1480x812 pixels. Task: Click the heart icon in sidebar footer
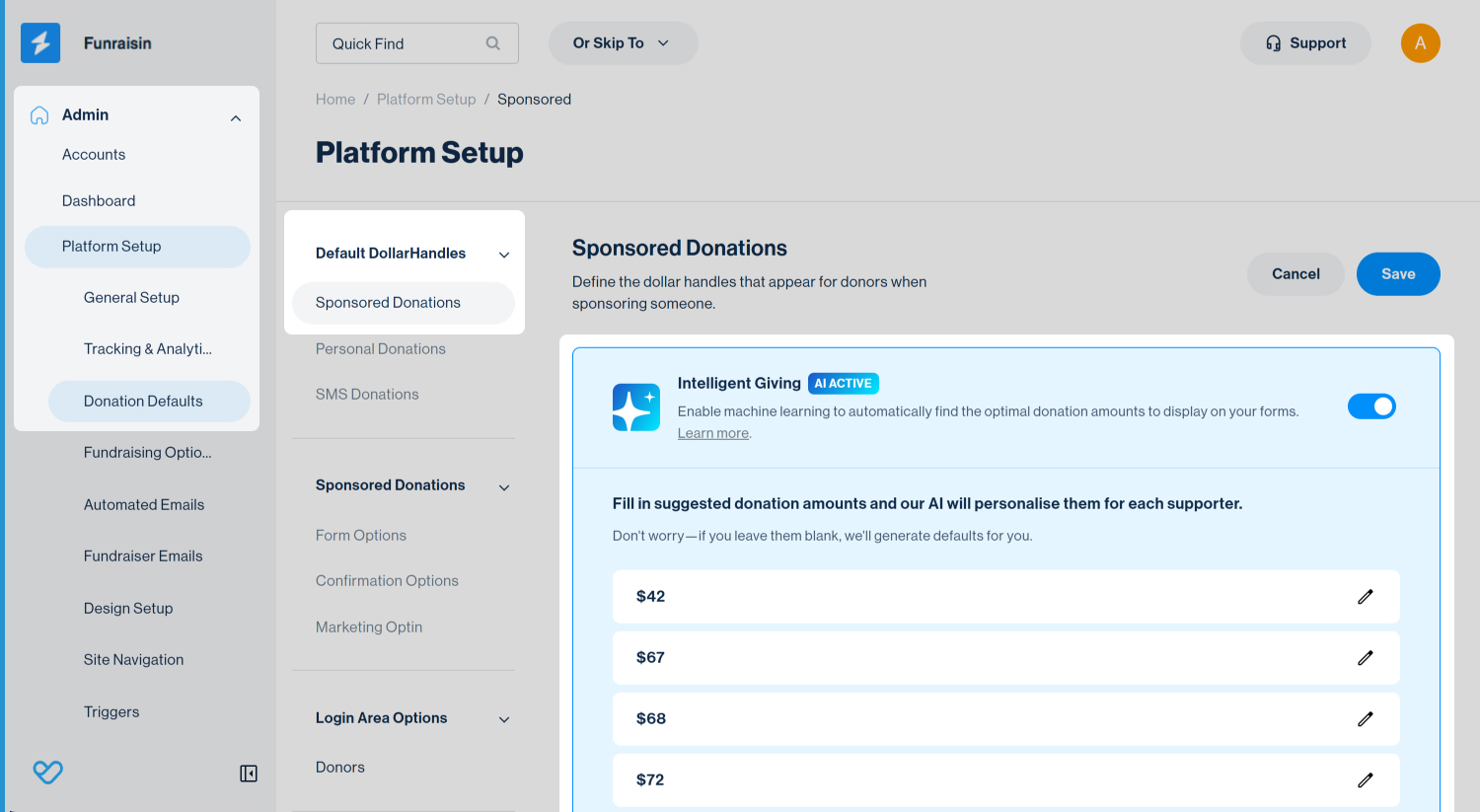47,773
